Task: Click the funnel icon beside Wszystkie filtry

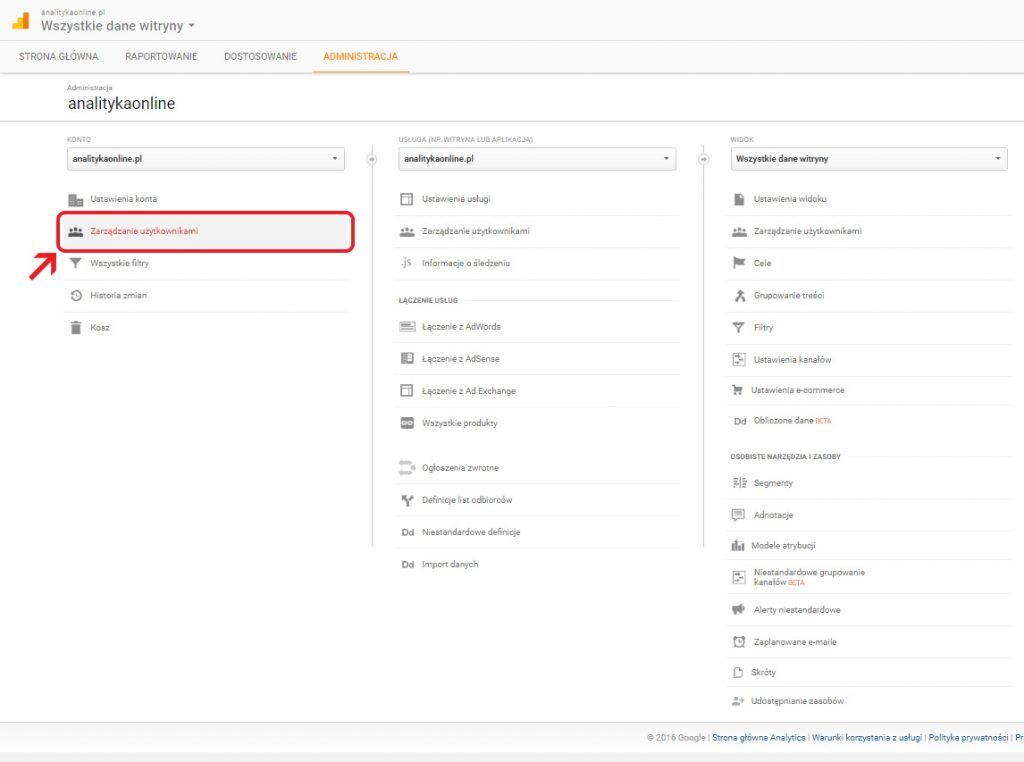Action: (76, 263)
